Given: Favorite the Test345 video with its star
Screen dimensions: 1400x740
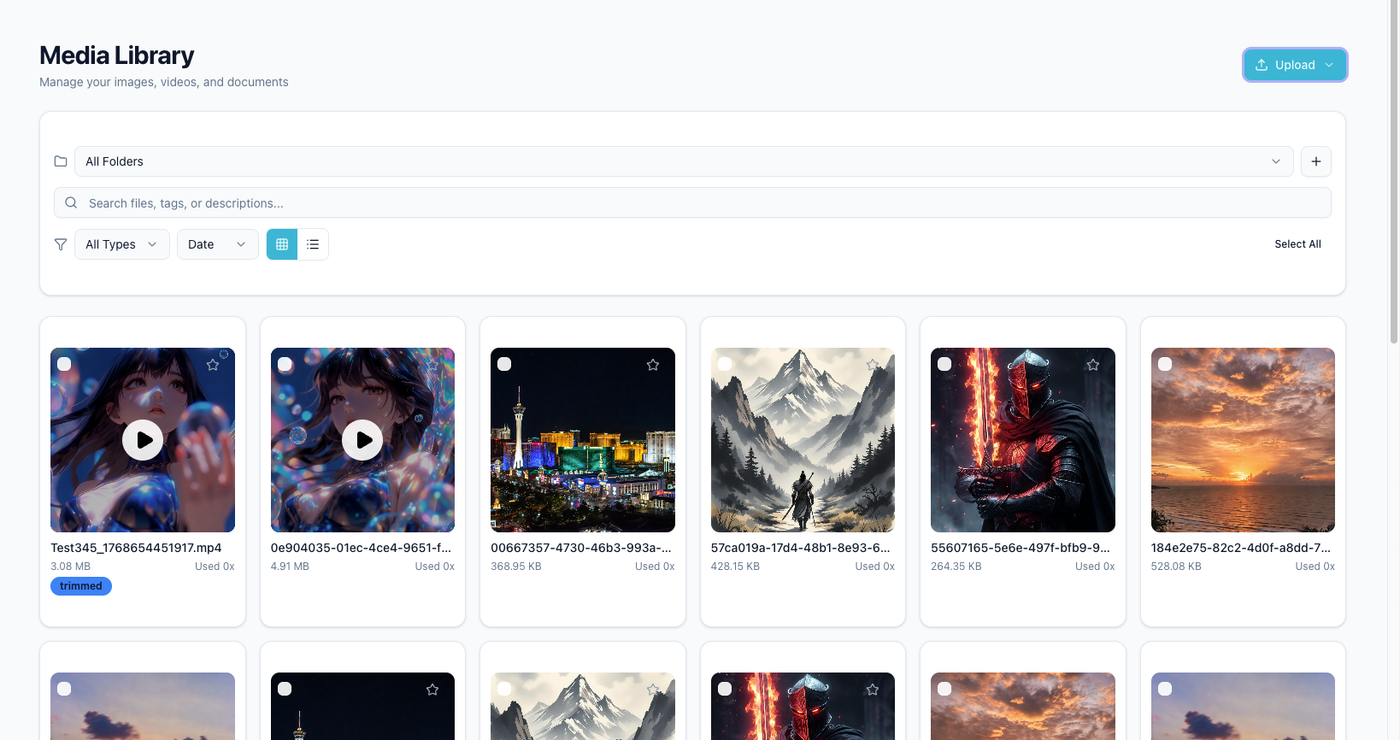Looking at the screenshot, I should (213, 365).
